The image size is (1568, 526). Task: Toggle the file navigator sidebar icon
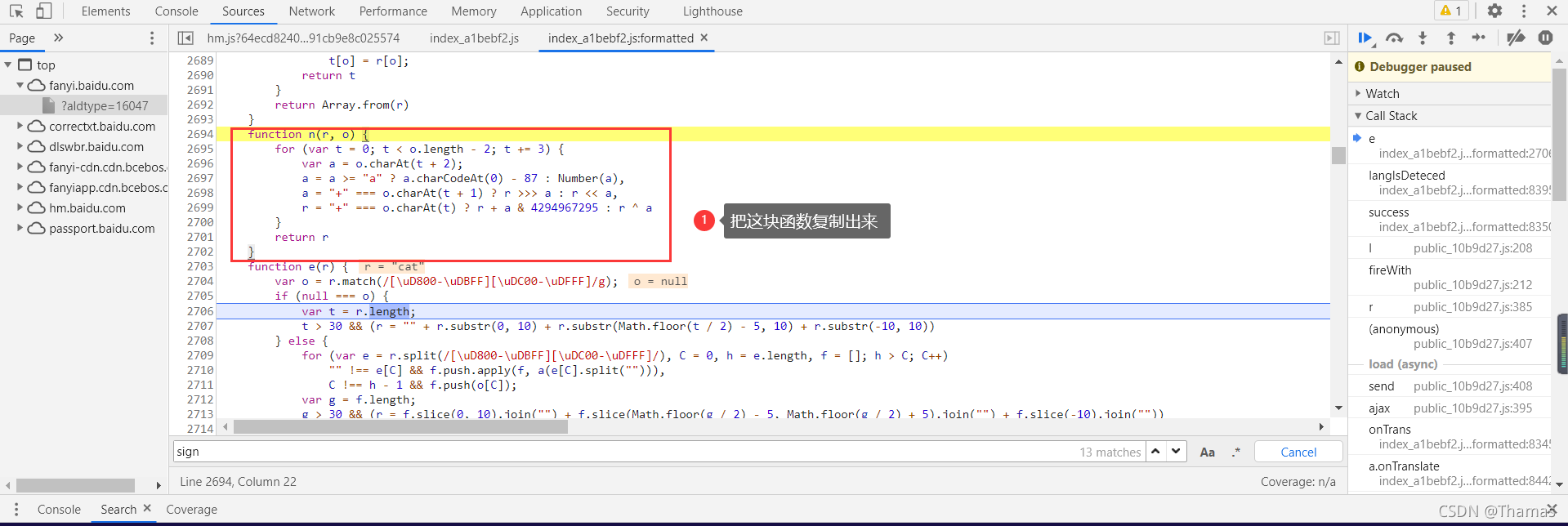click(185, 38)
